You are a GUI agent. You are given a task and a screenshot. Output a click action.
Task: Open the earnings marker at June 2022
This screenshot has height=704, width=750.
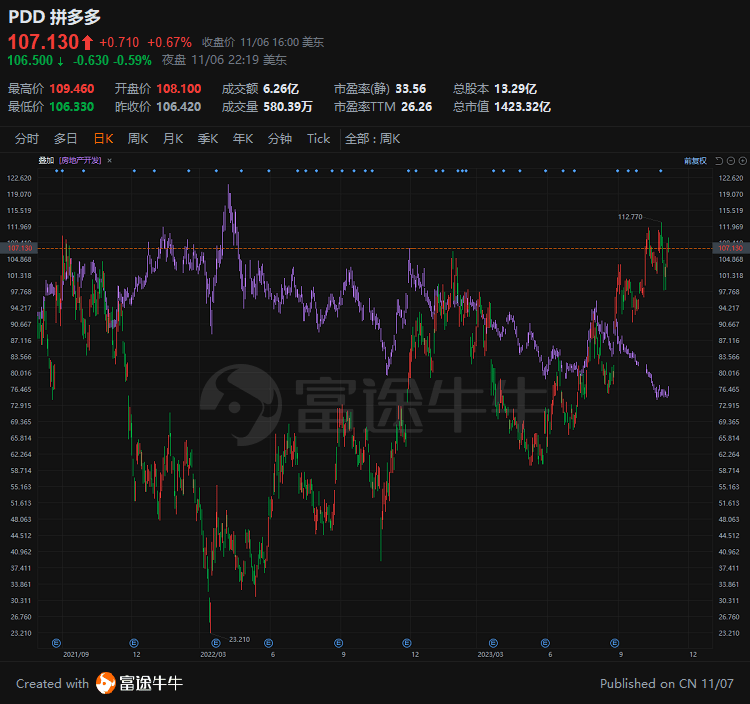click(268, 643)
